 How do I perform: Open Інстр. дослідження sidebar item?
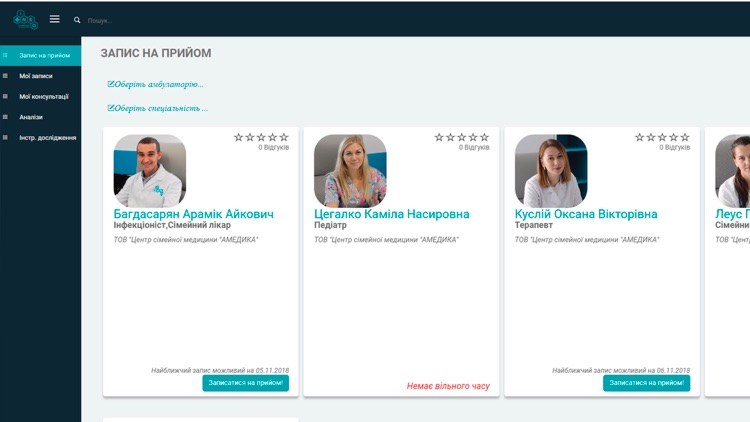pos(41,138)
